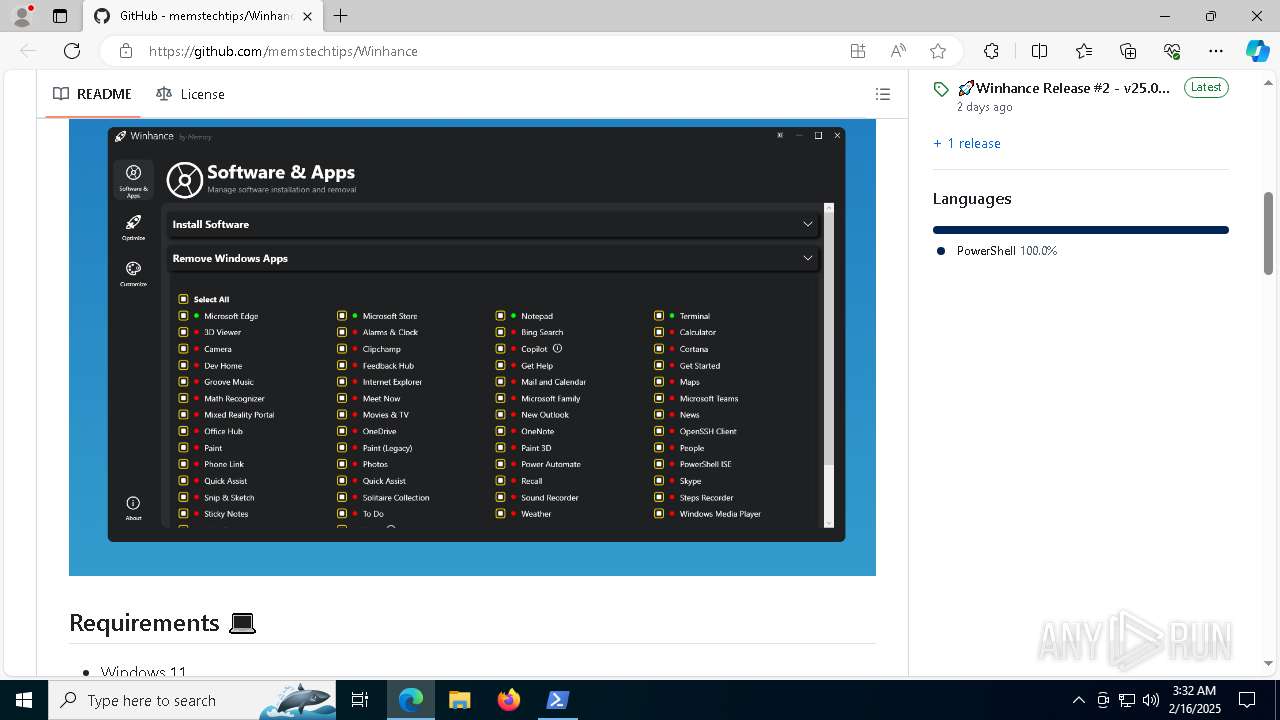This screenshot has width=1280, height=720.
Task: Select Software & Apps sidebar icon in Winhance
Action: [x=133, y=179]
